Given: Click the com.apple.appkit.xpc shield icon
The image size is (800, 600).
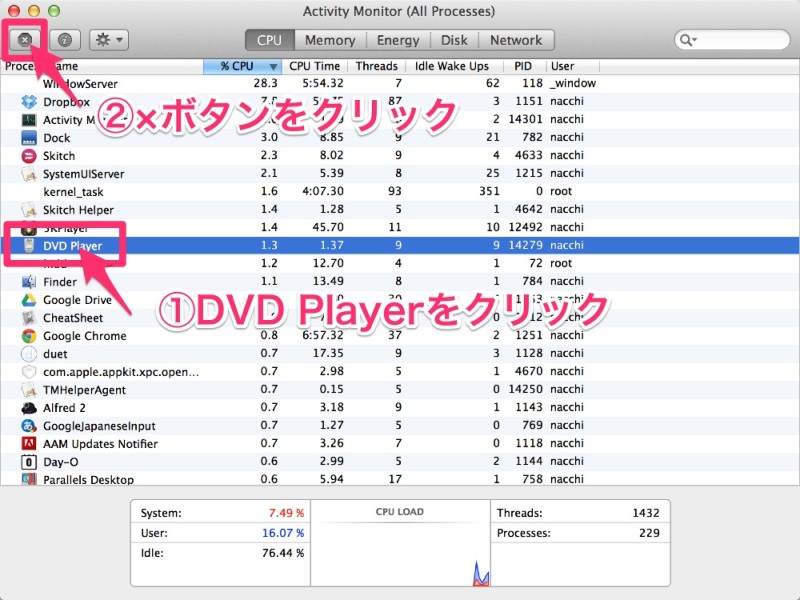Looking at the screenshot, I should pos(29,371).
